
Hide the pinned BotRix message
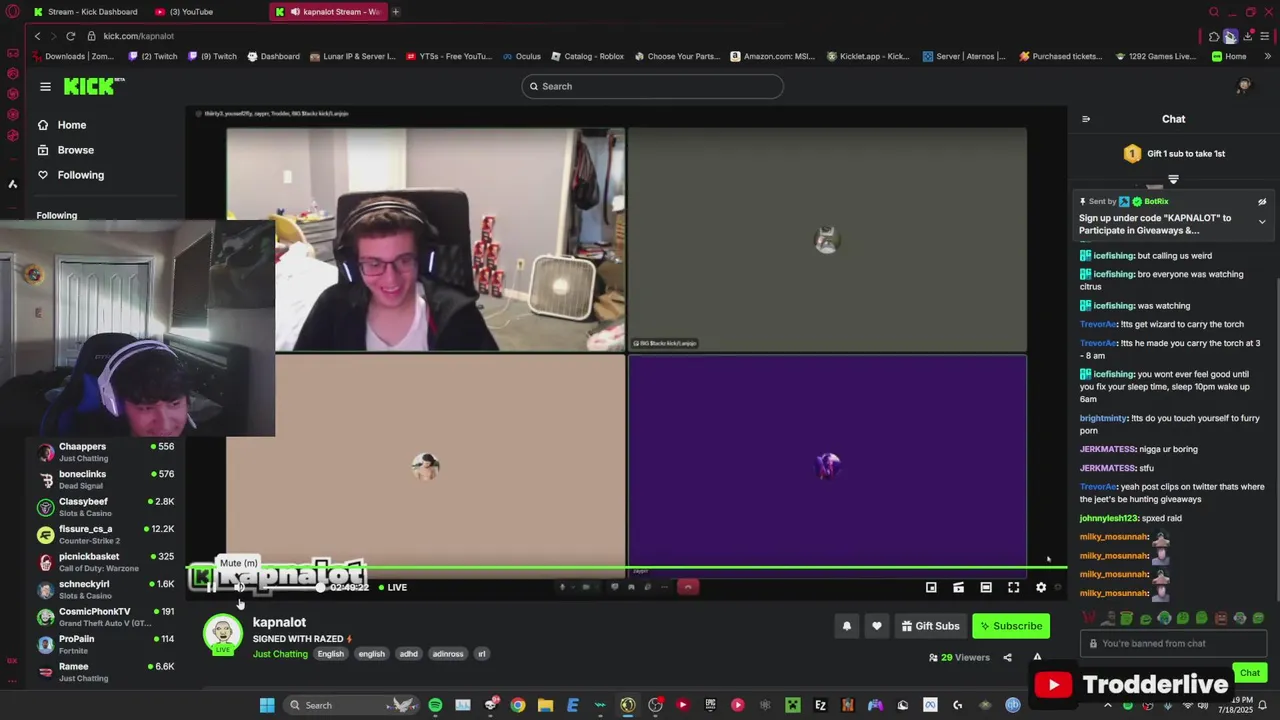pos(1262,201)
